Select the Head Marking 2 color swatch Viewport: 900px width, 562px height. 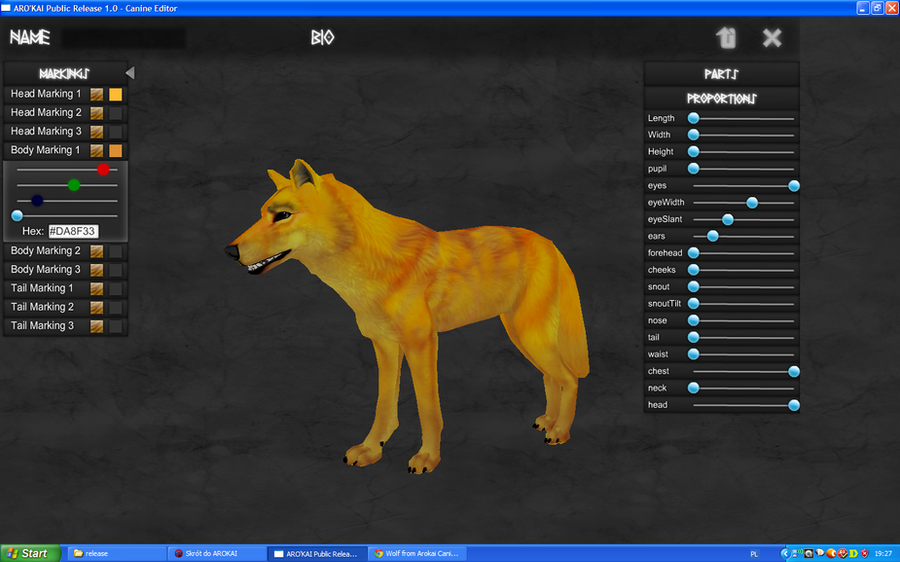115,113
